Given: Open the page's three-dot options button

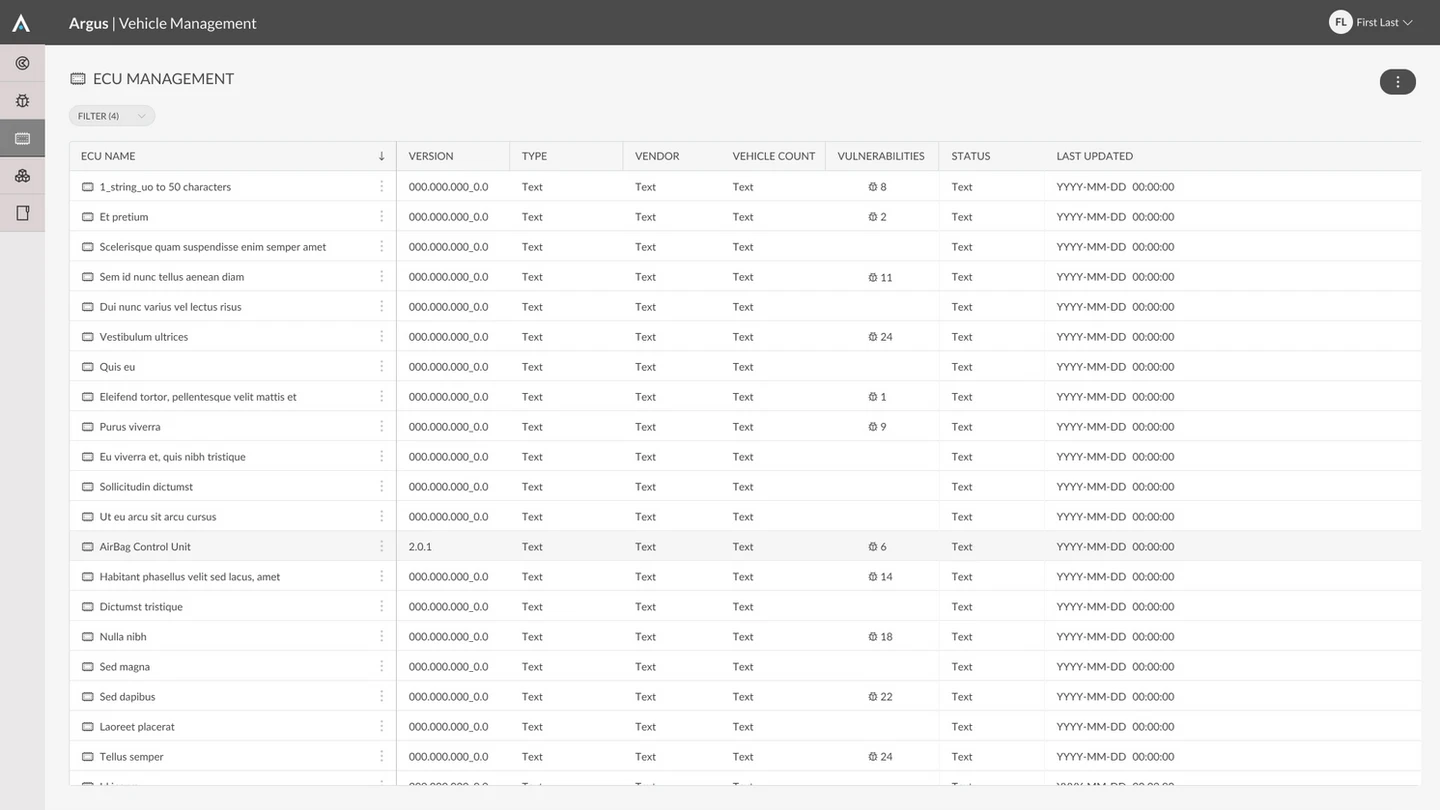Looking at the screenshot, I should pos(1398,82).
